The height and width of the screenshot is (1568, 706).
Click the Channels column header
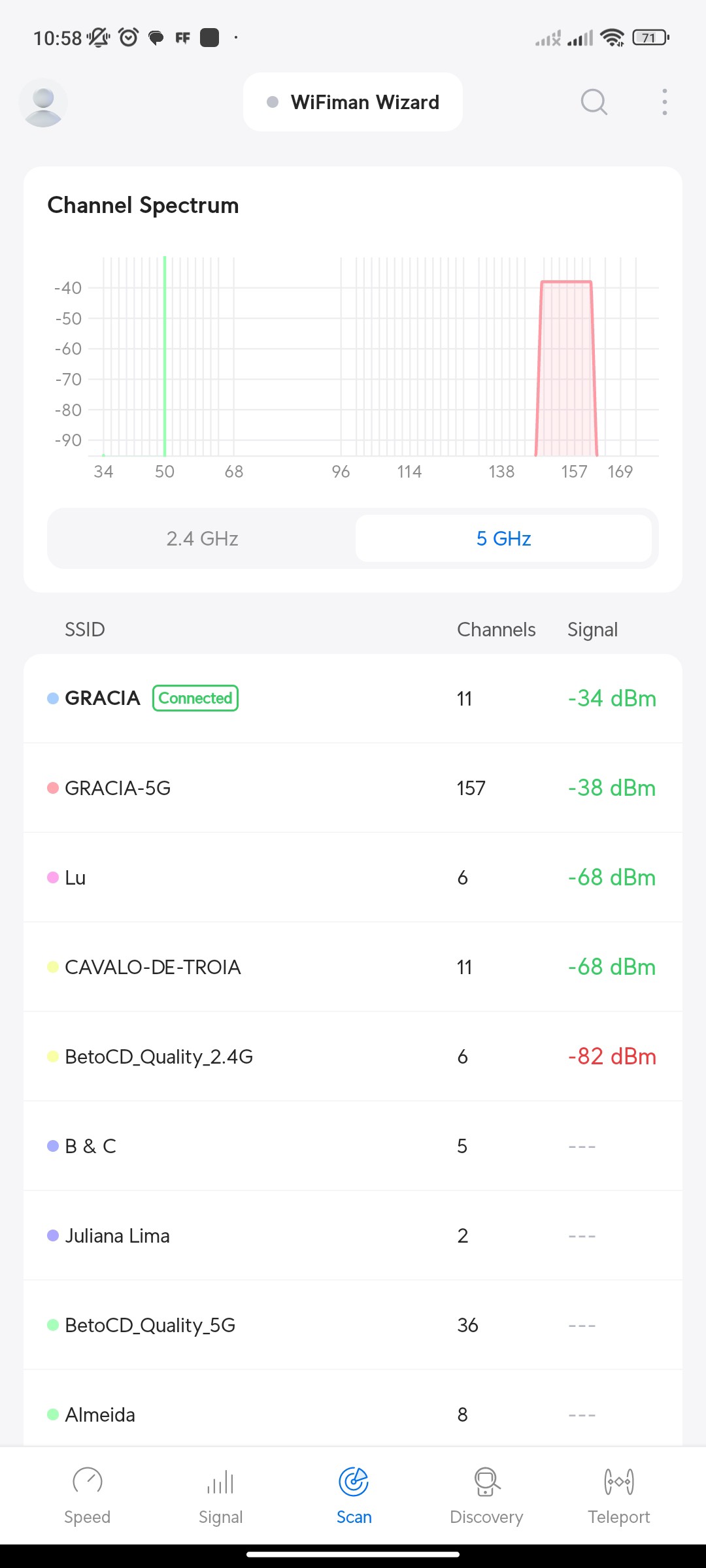496,630
